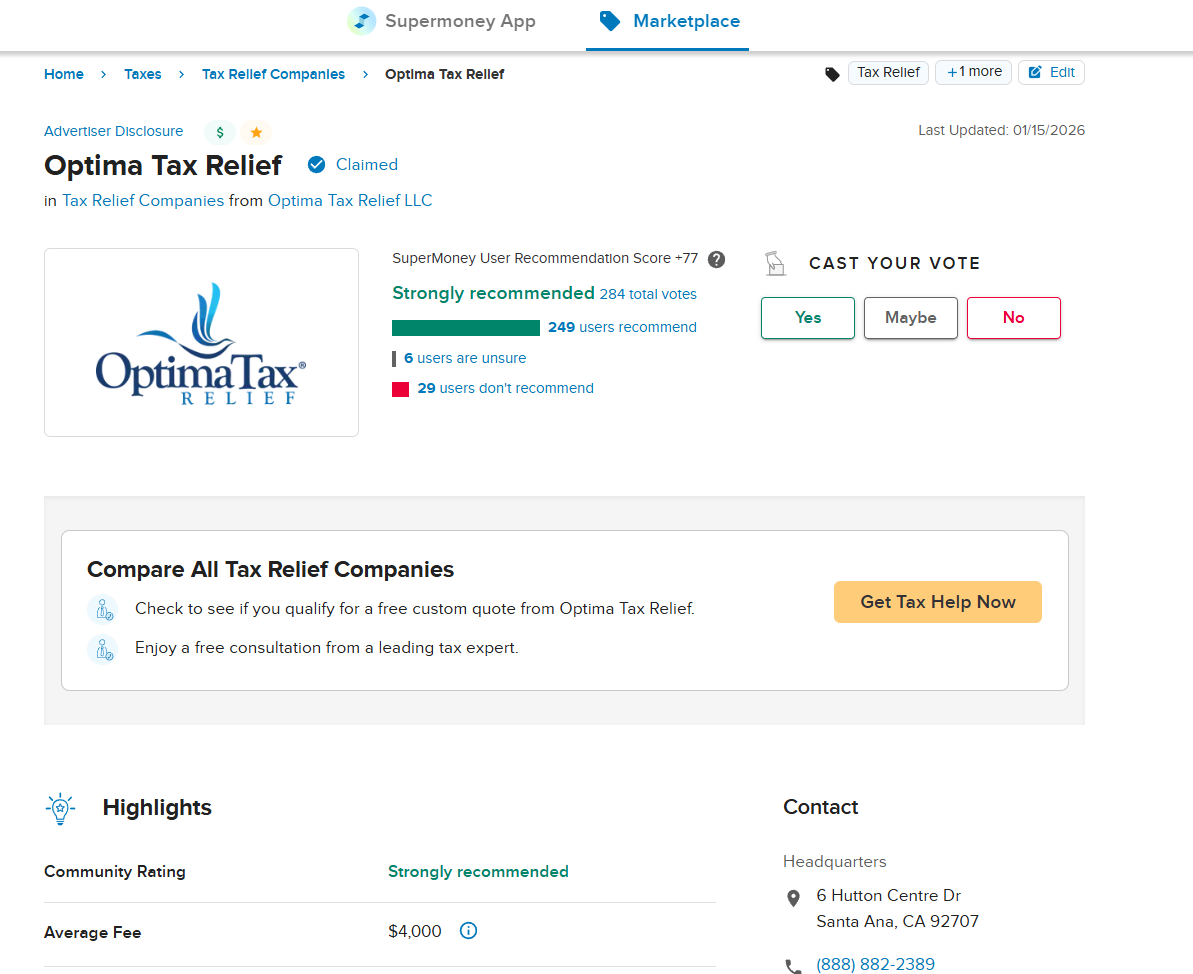Screen dimensions: 1193x974
Task: Click the gray unsure bar marker
Action: tap(394, 358)
